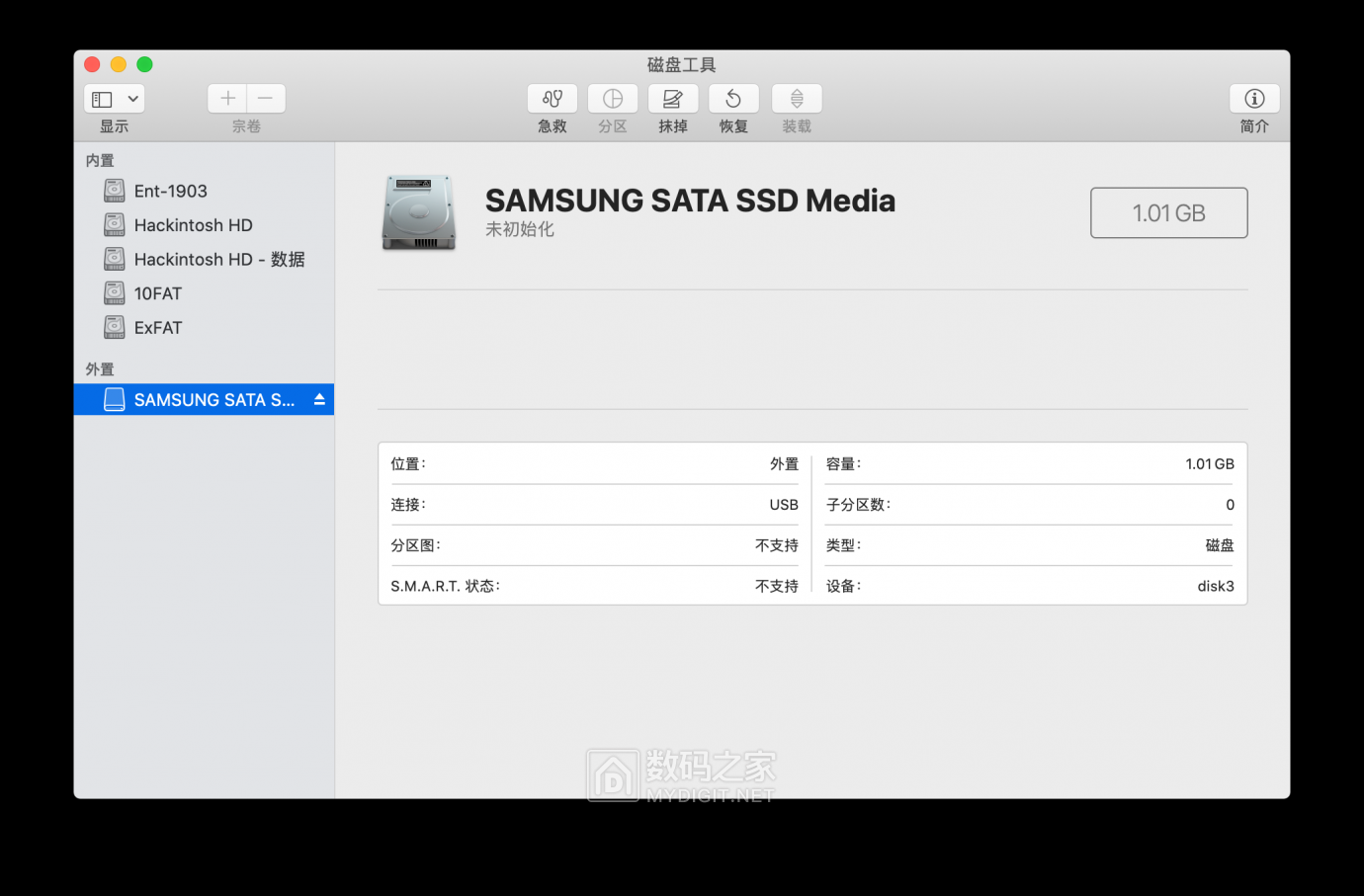Click the 容量 value 1.01 GB
The image size is (1364, 896).
pos(1210,464)
